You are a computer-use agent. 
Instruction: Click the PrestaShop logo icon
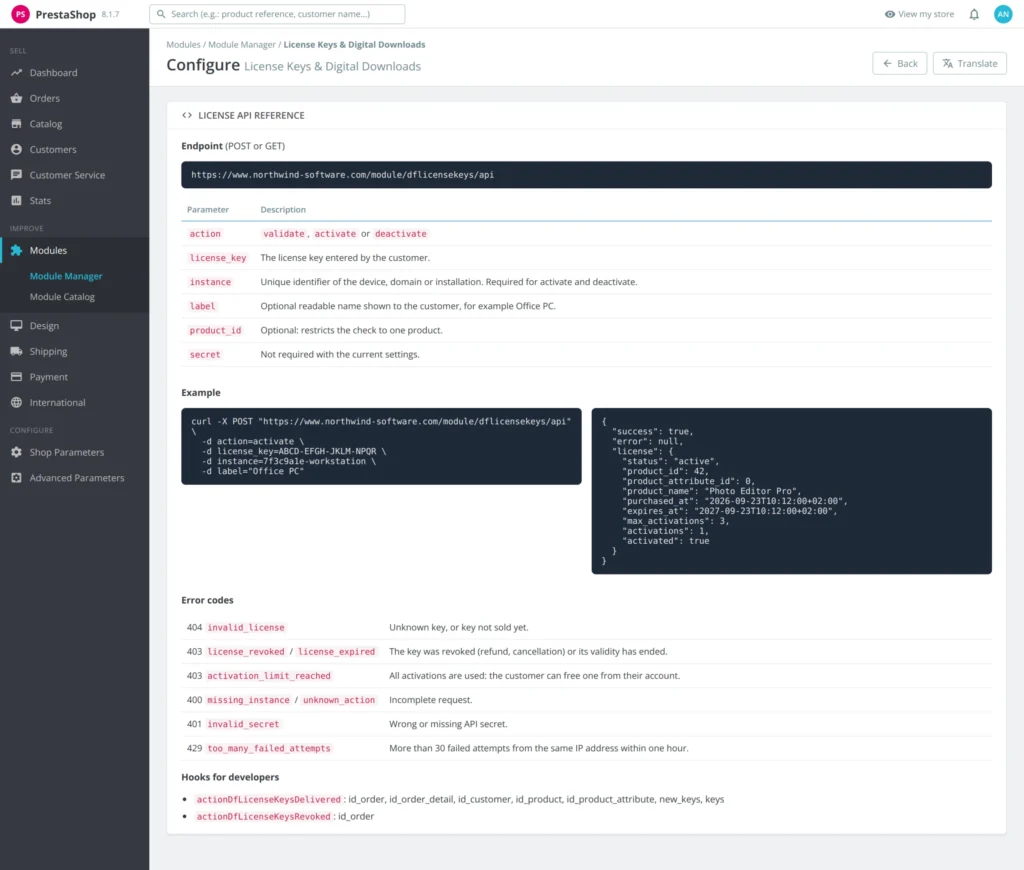click(x=20, y=14)
